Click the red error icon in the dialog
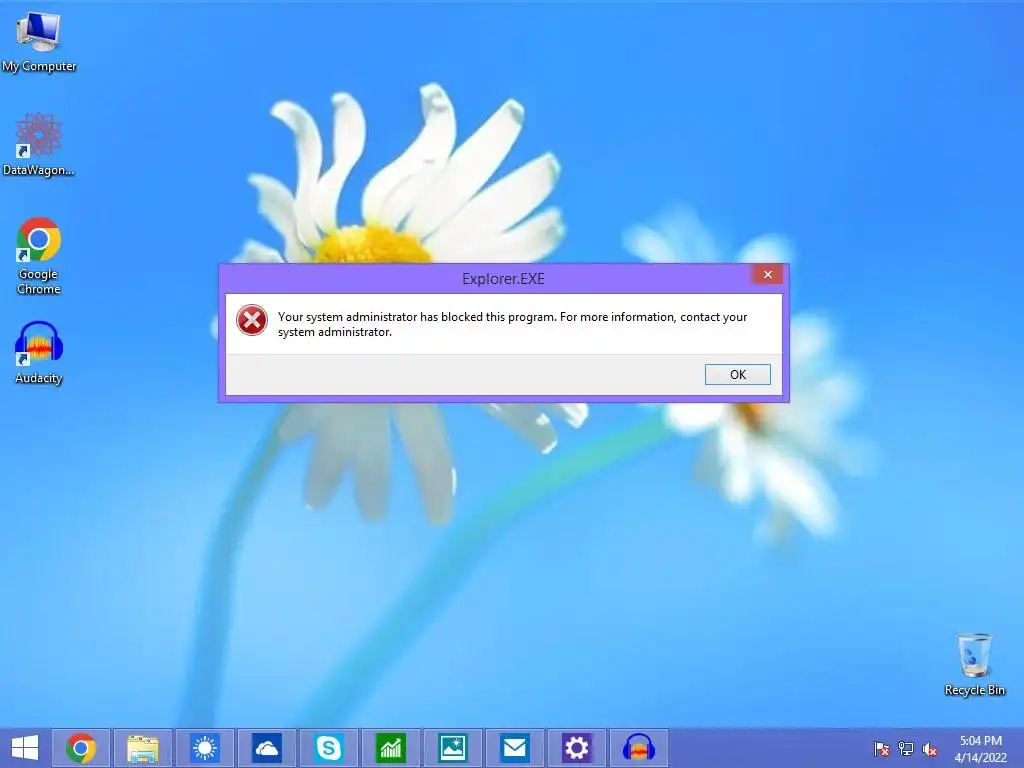Image resolution: width=1024 pixels, height=768 pixels. click(252, 320)
